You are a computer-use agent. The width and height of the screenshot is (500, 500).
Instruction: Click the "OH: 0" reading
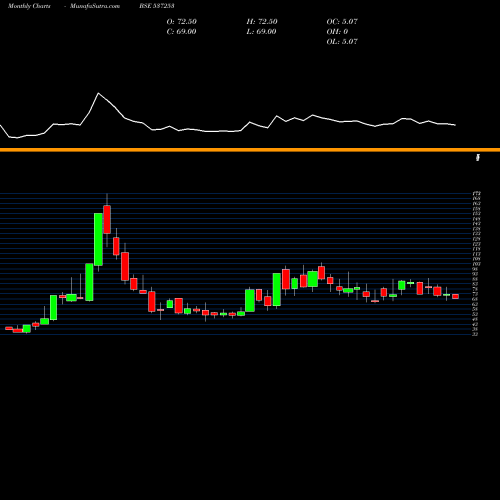(337, 31)
